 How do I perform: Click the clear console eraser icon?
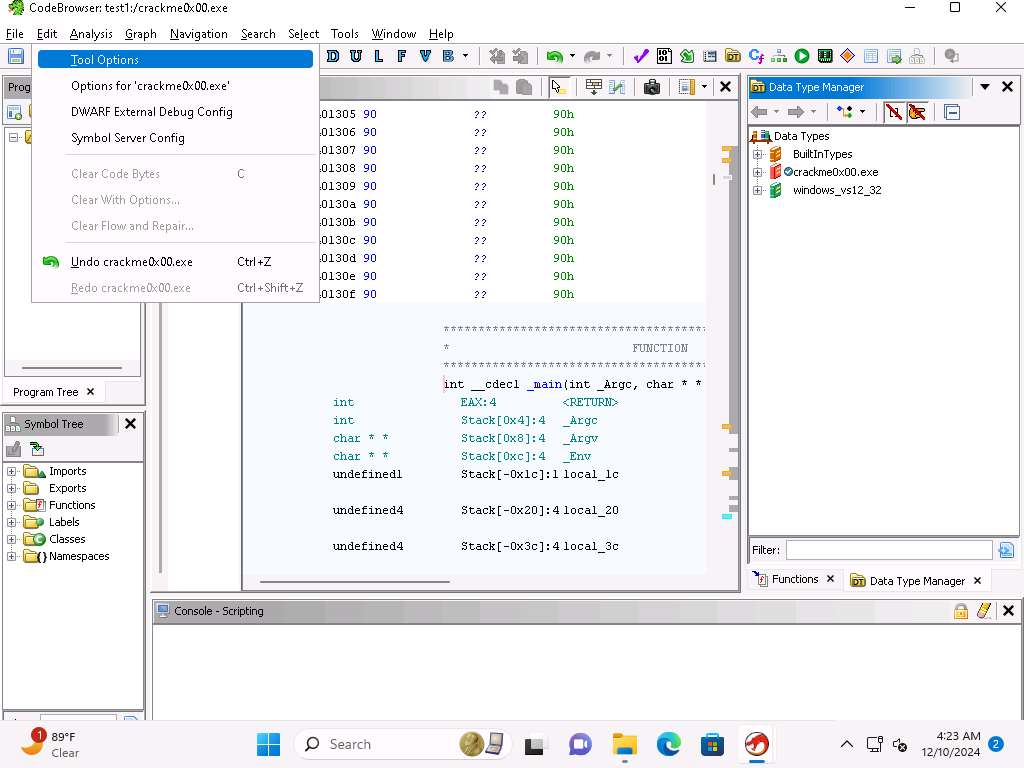[983, 611]
